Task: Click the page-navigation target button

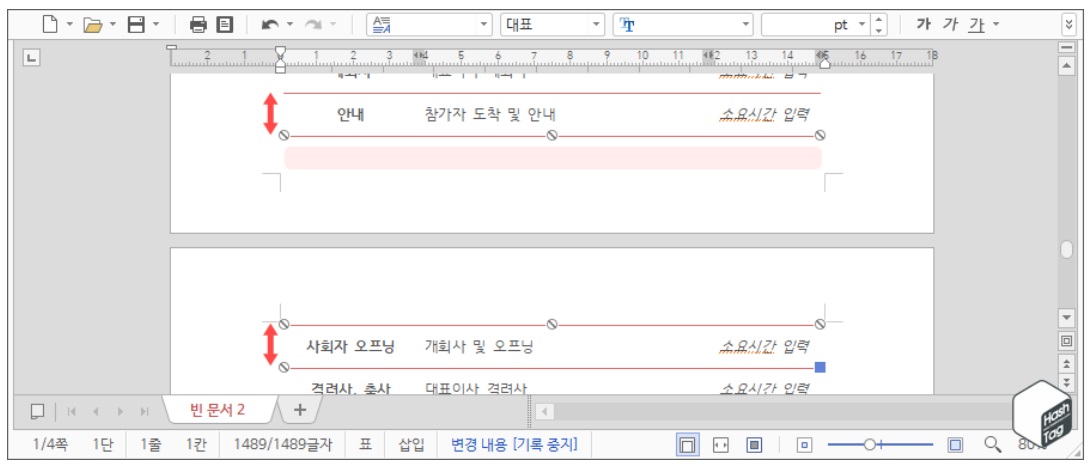Action: pos(1066,341)
